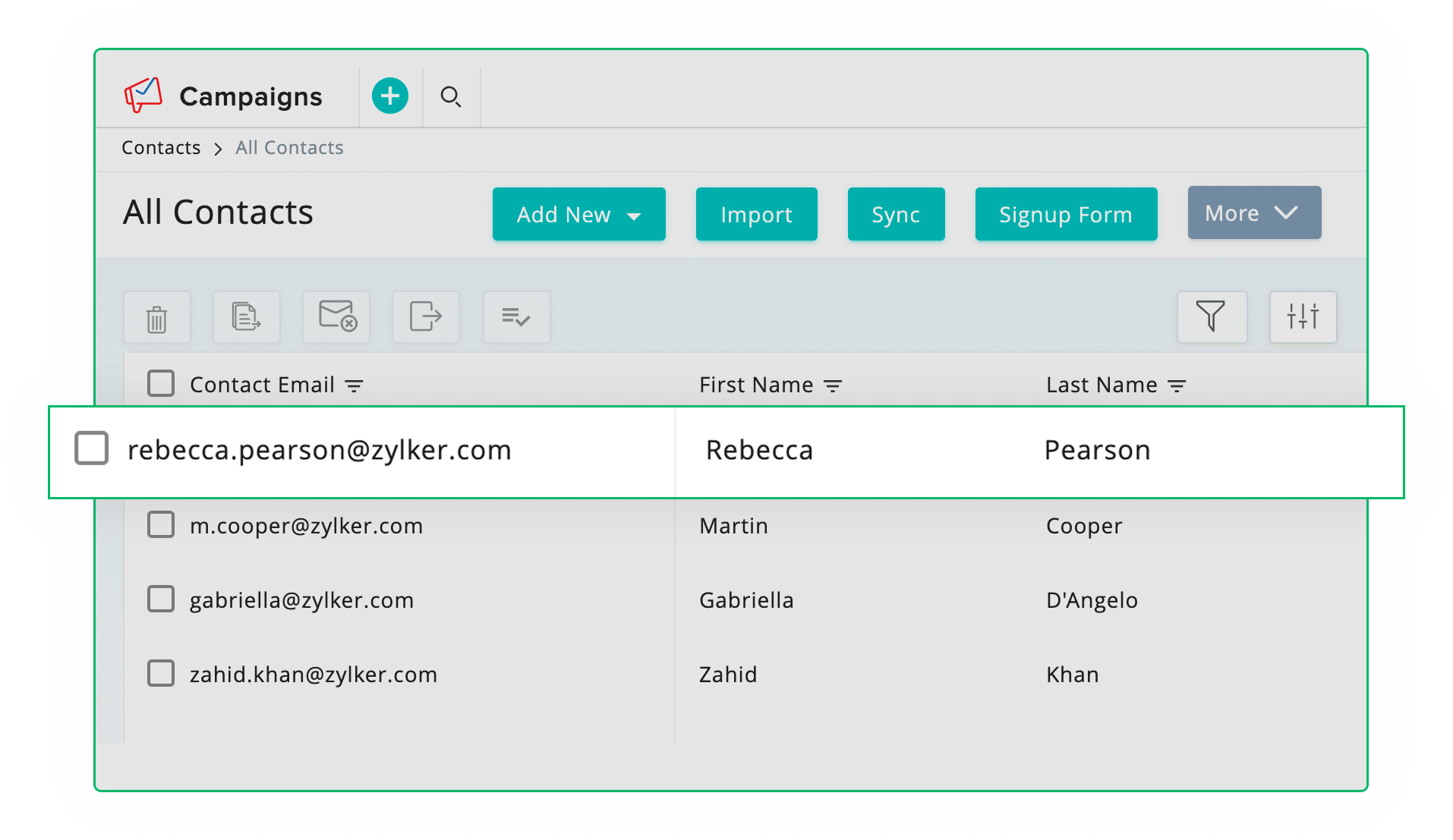
Task: Click the First Name column header
Action: point(756,385)
